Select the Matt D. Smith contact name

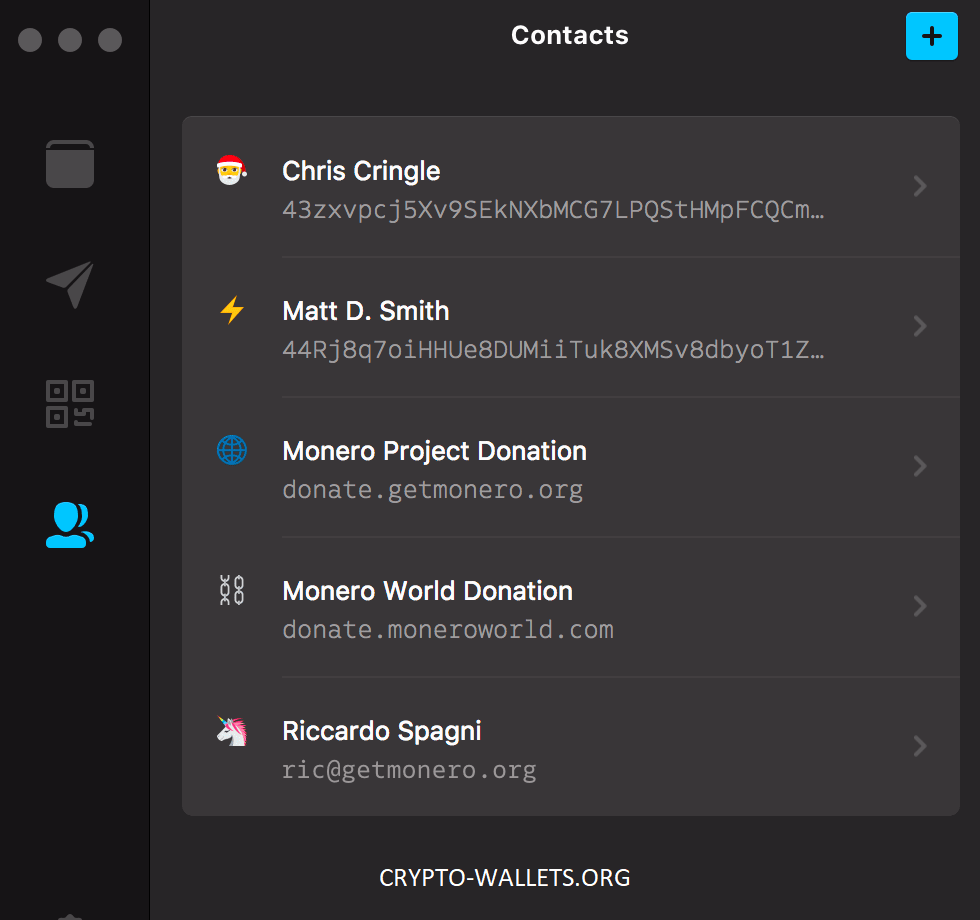366,311
